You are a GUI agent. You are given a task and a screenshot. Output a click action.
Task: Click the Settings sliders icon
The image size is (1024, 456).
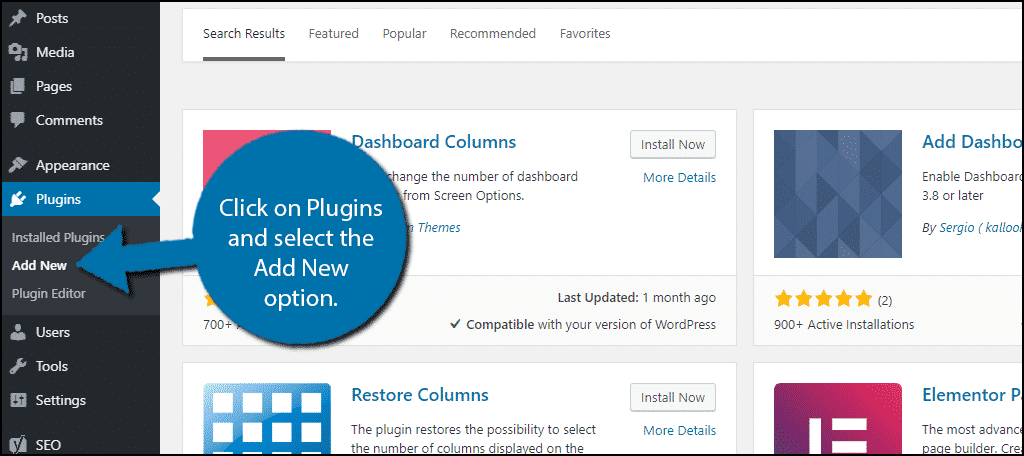pos(18,400)
